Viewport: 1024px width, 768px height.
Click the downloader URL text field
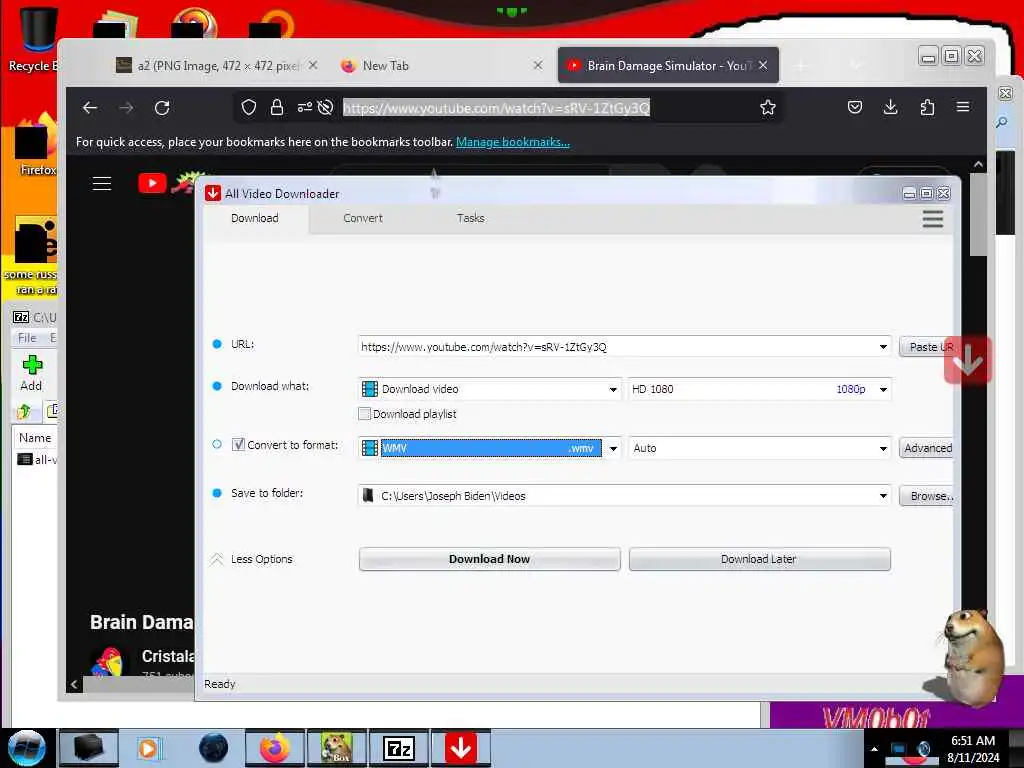(617, 347)
